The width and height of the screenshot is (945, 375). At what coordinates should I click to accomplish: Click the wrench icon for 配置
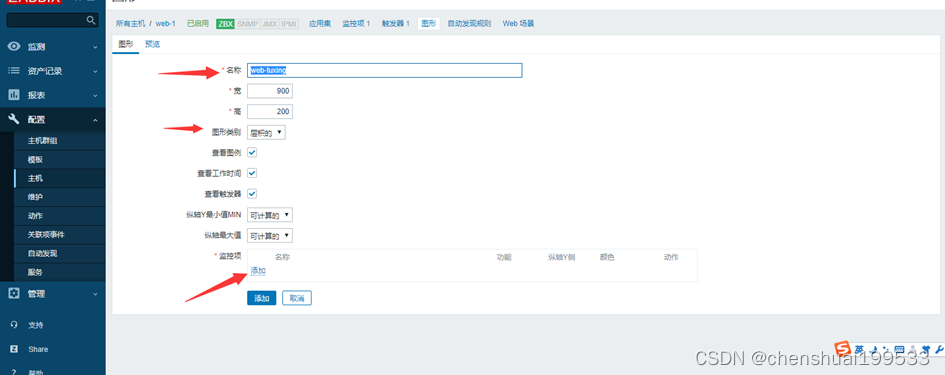14,119
